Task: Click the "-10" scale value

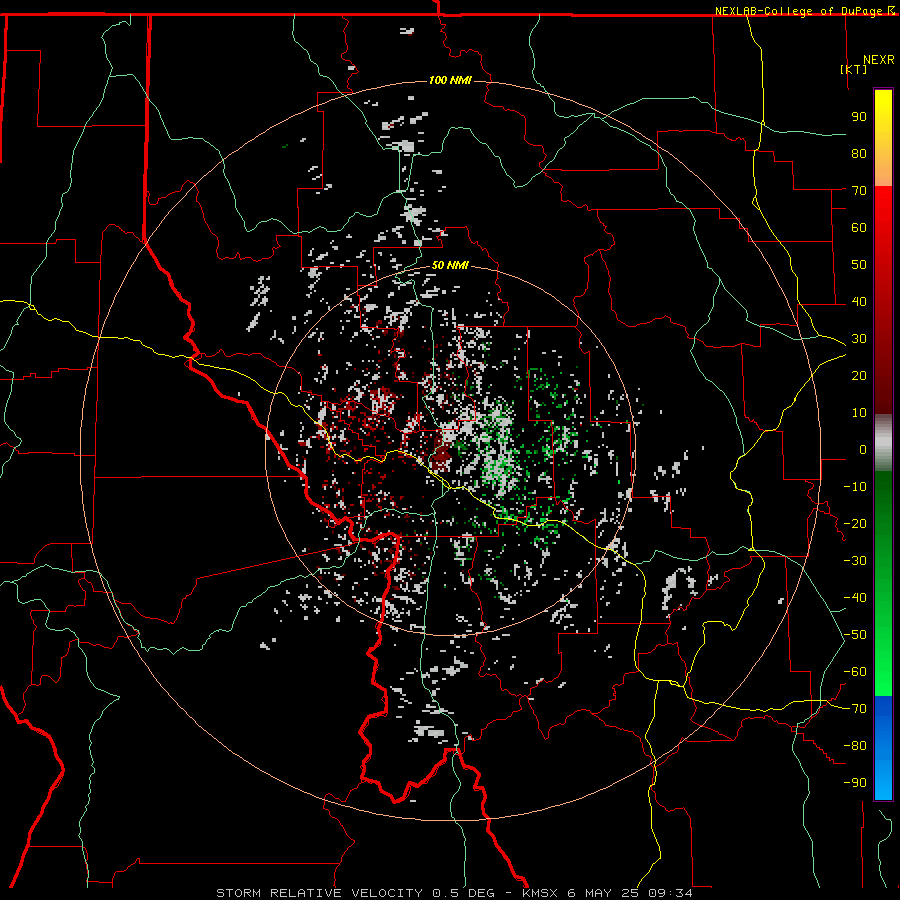Action: coord(855,487)
